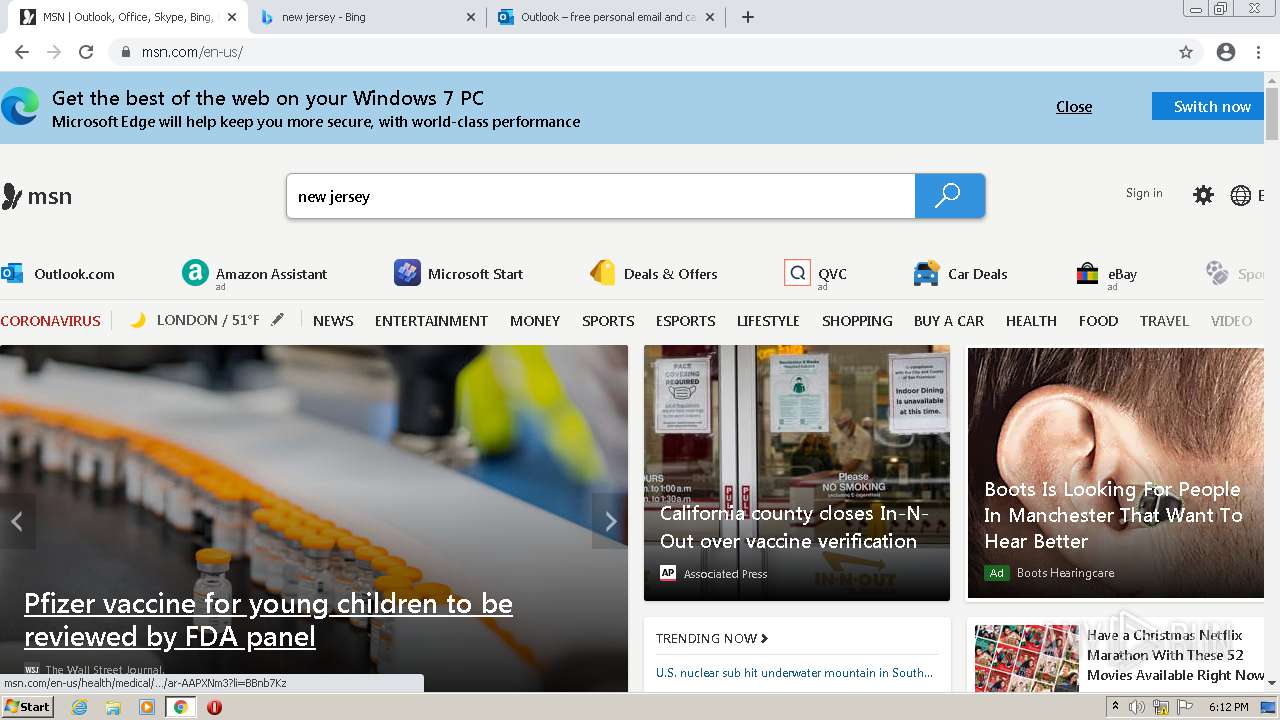Open Car Deals shortcut
Screen dimensions: 1280x720
[960, 273]
